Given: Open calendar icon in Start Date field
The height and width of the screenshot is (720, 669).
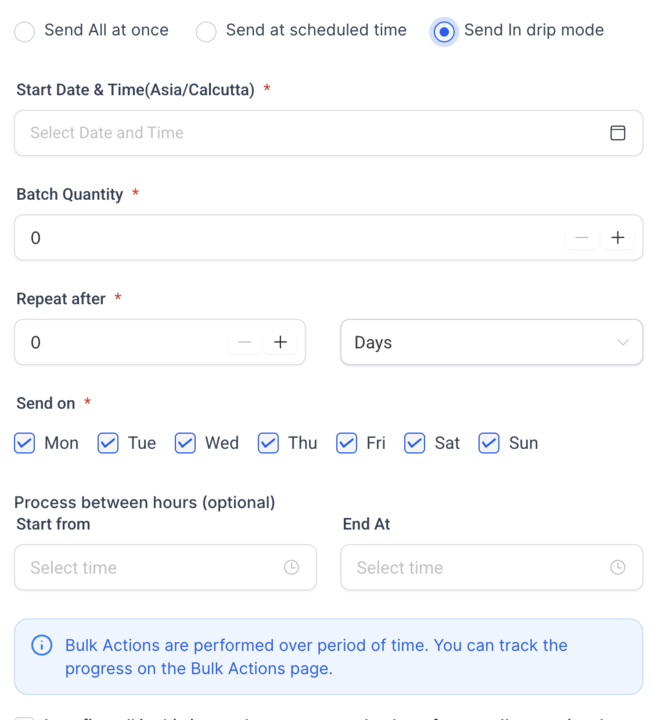Looking at the screenshot, I should click(618, 133).
